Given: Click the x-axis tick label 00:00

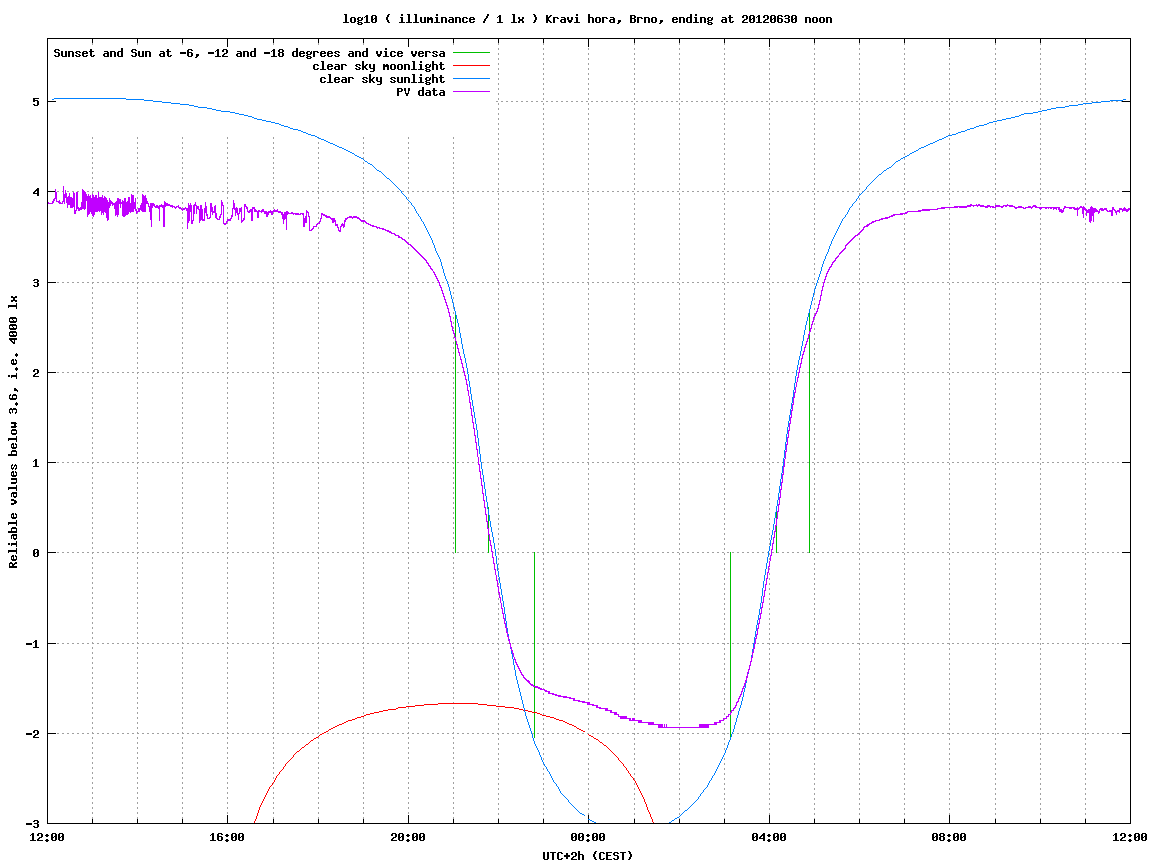Looking at the screenshot, I should [x=589, y=837].
